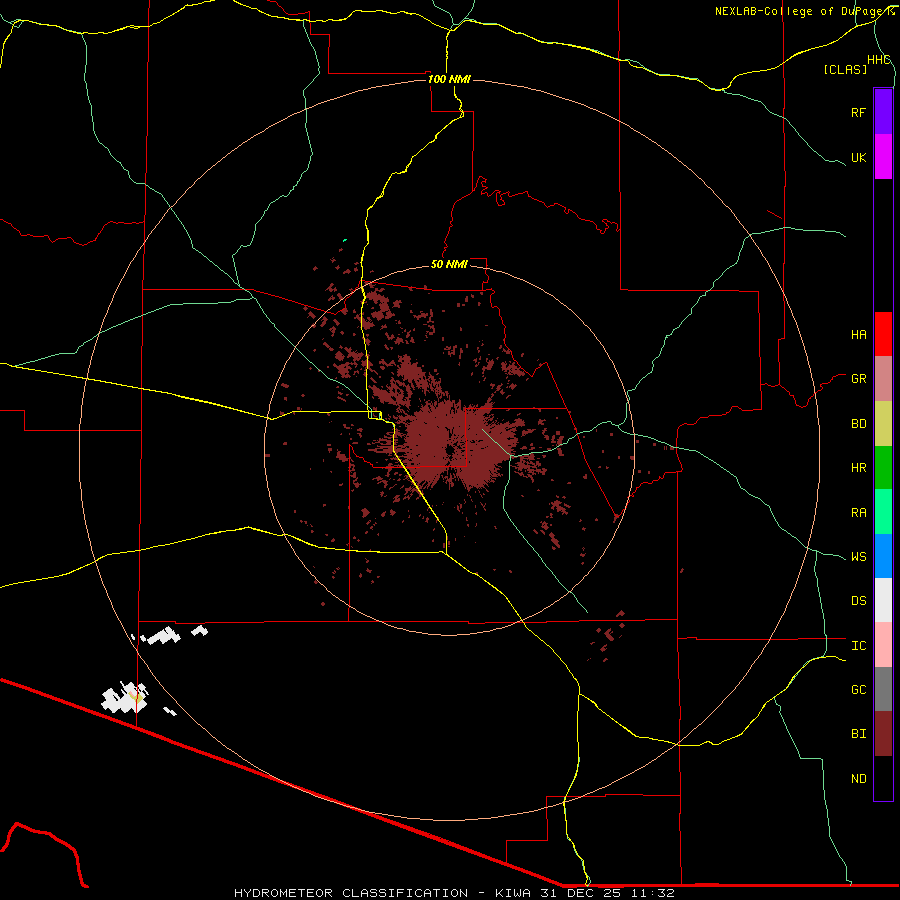Image resolution: width=900 pixels, height=900 pixels.
Task: Click the WS legend label
Action: [x=858, y=557]
